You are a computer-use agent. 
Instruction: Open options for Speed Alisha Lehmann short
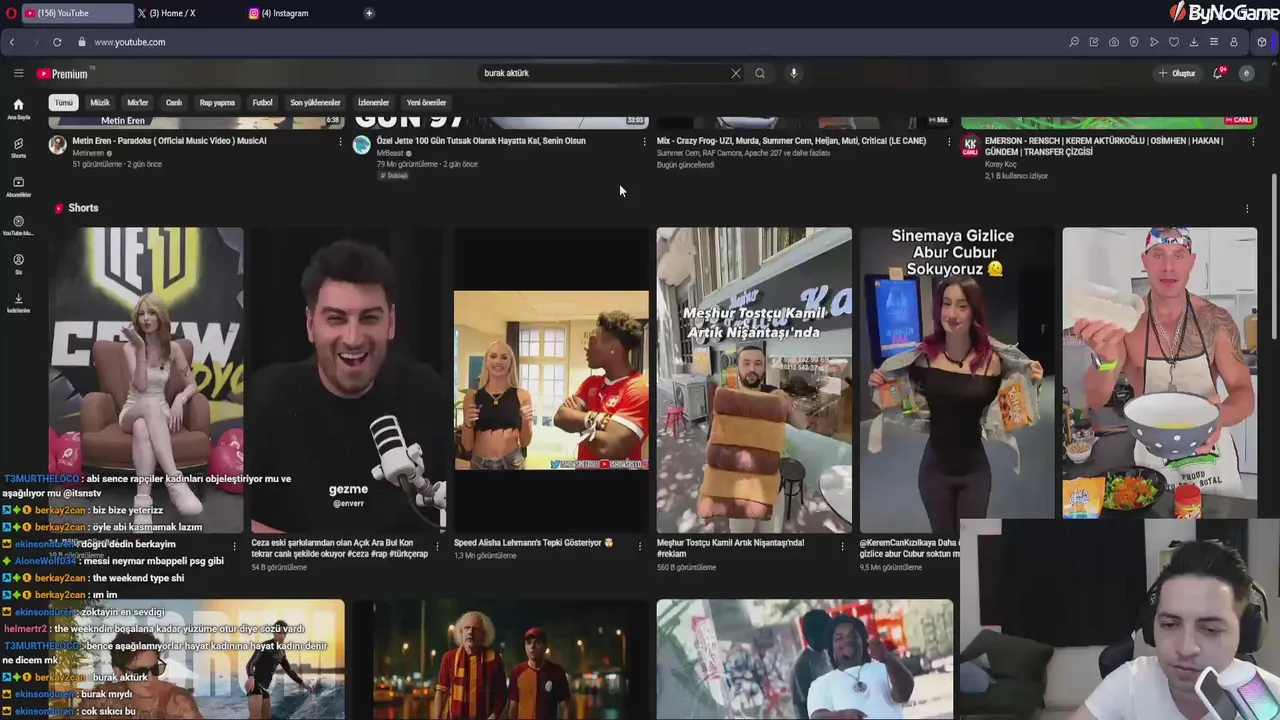640,545
